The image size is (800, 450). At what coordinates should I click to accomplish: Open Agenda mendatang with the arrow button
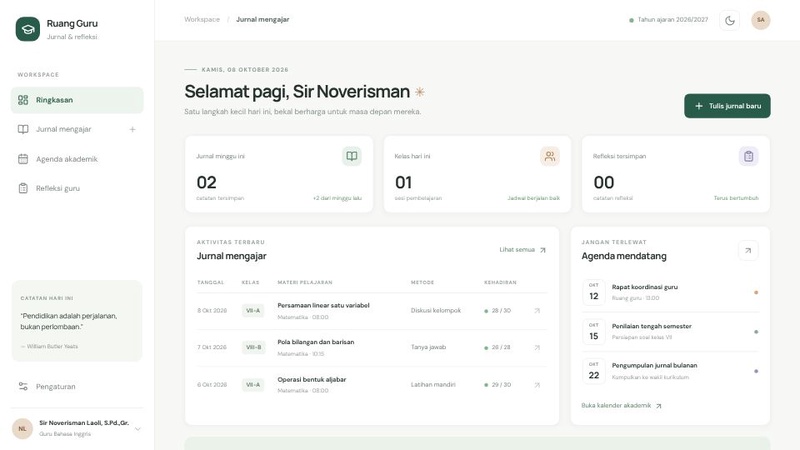point(748,251)
